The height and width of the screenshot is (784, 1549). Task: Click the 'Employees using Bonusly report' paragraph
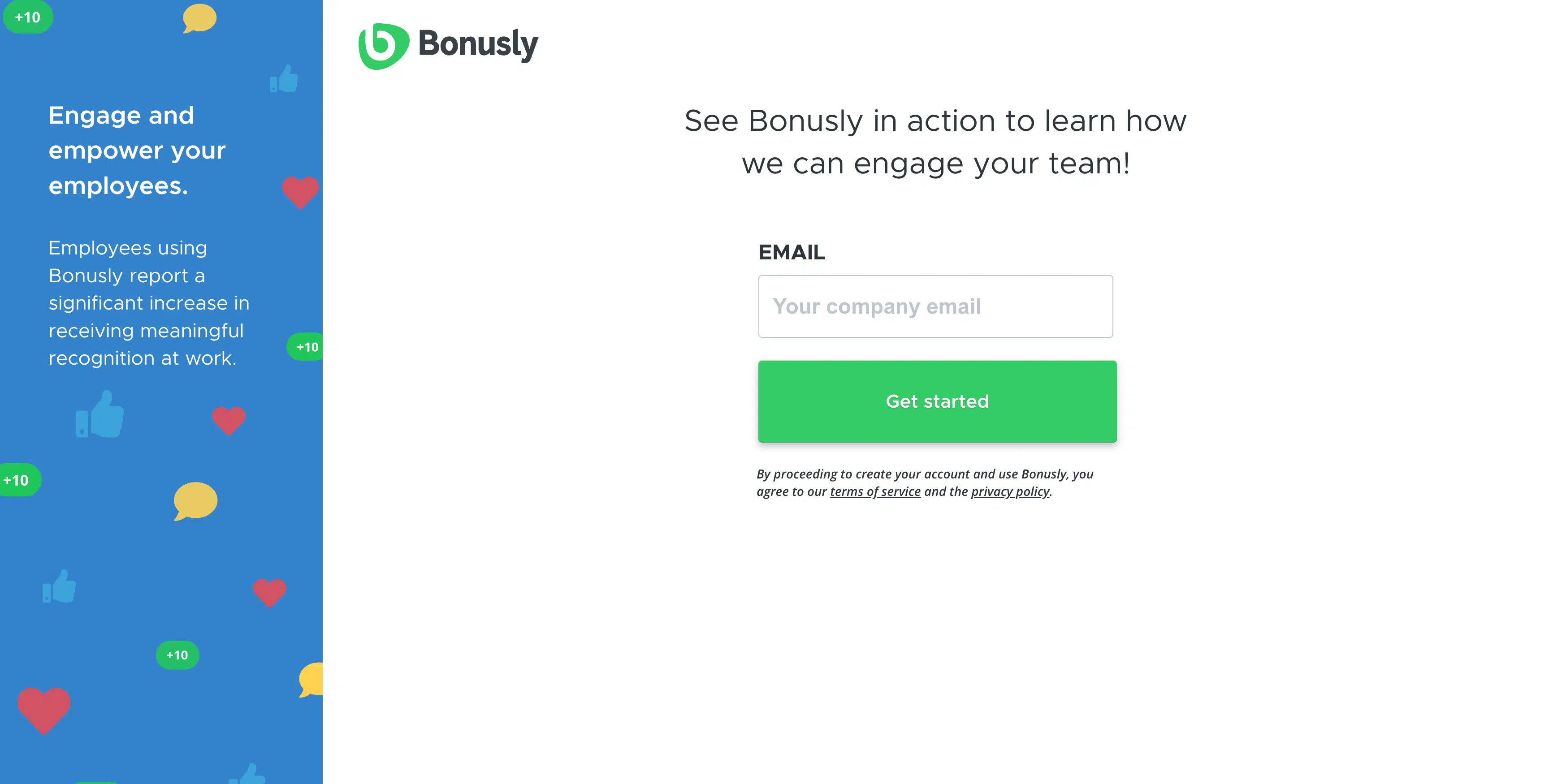click(149, 303)
